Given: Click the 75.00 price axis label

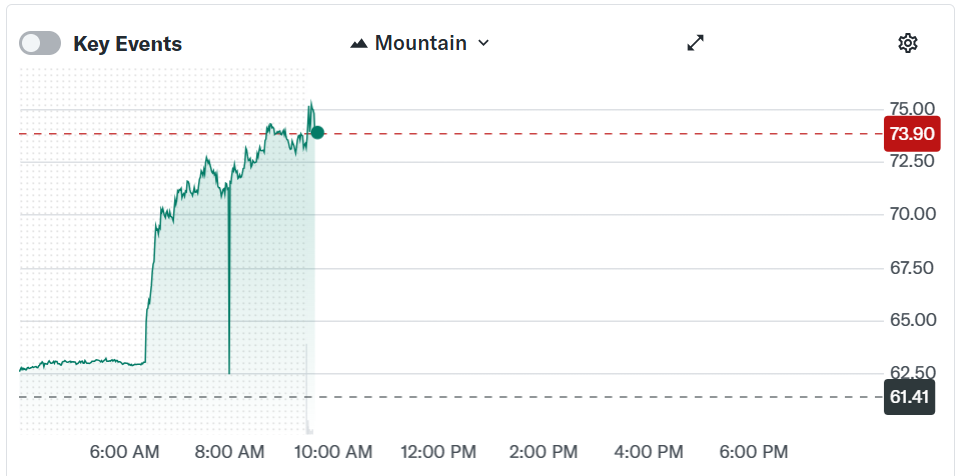Looking at the screenshot, I should pyautogui.click(x=911, y=108).
